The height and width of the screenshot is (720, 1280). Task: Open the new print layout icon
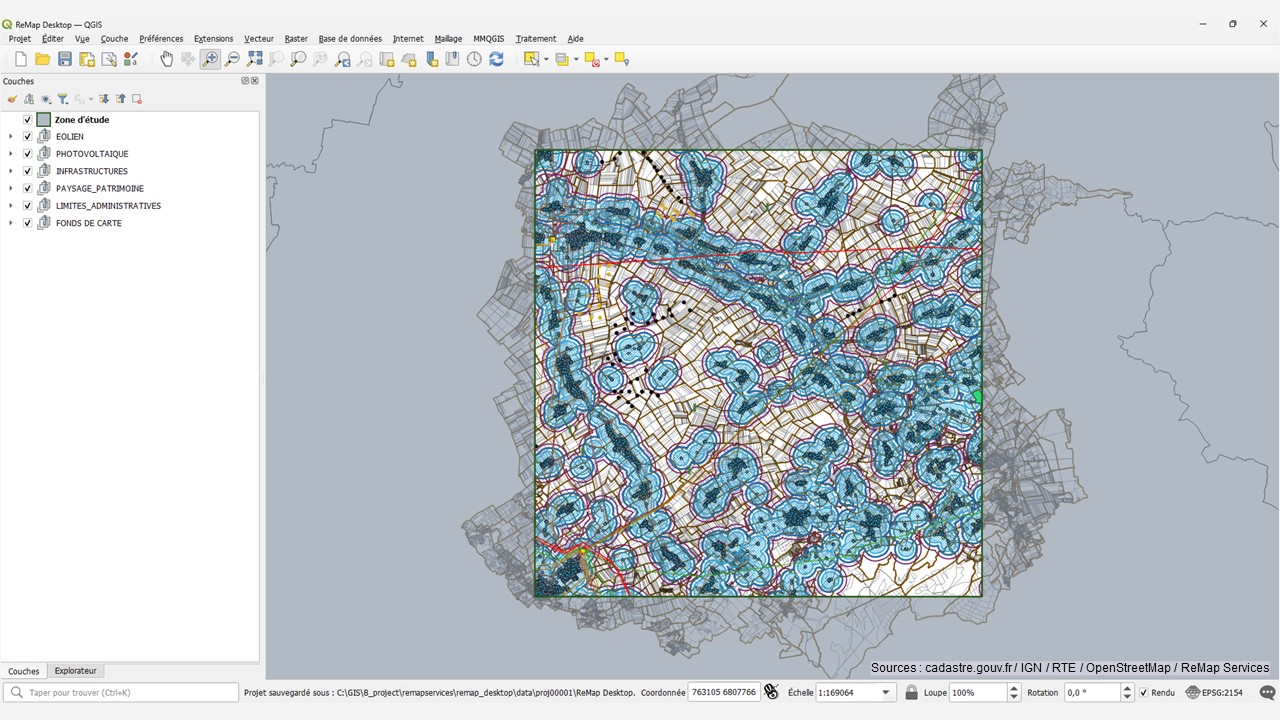click(x=87, y=60)
